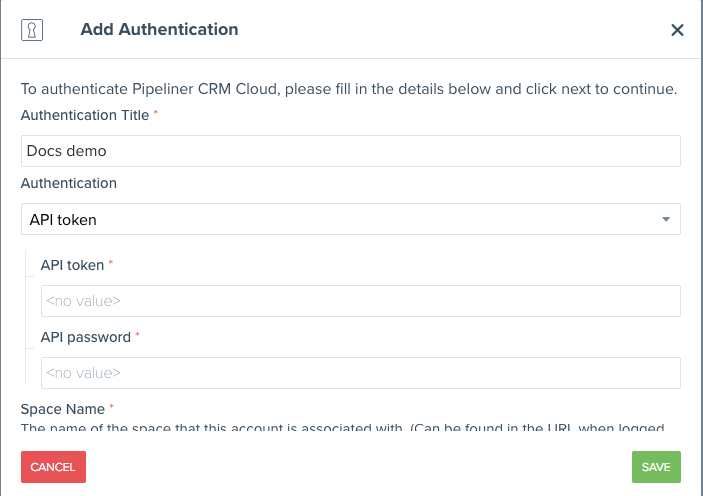Click the red asterisk beside API password
Screen dimensions: 703x496
click(137, 336)
